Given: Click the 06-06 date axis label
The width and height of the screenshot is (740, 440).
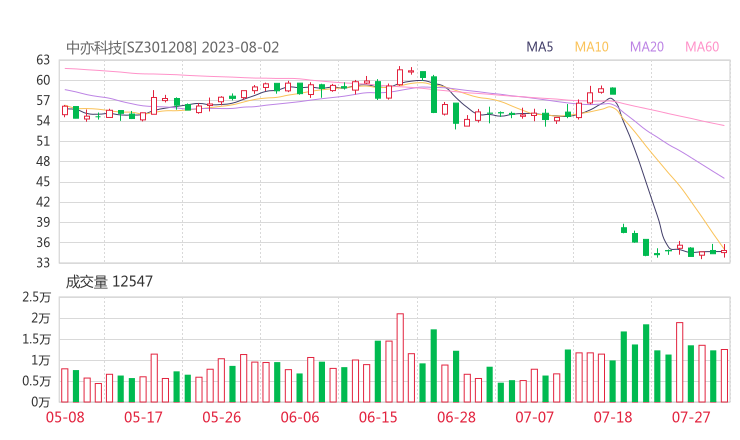Looking at the screenshot, I should tap(300, 417).
